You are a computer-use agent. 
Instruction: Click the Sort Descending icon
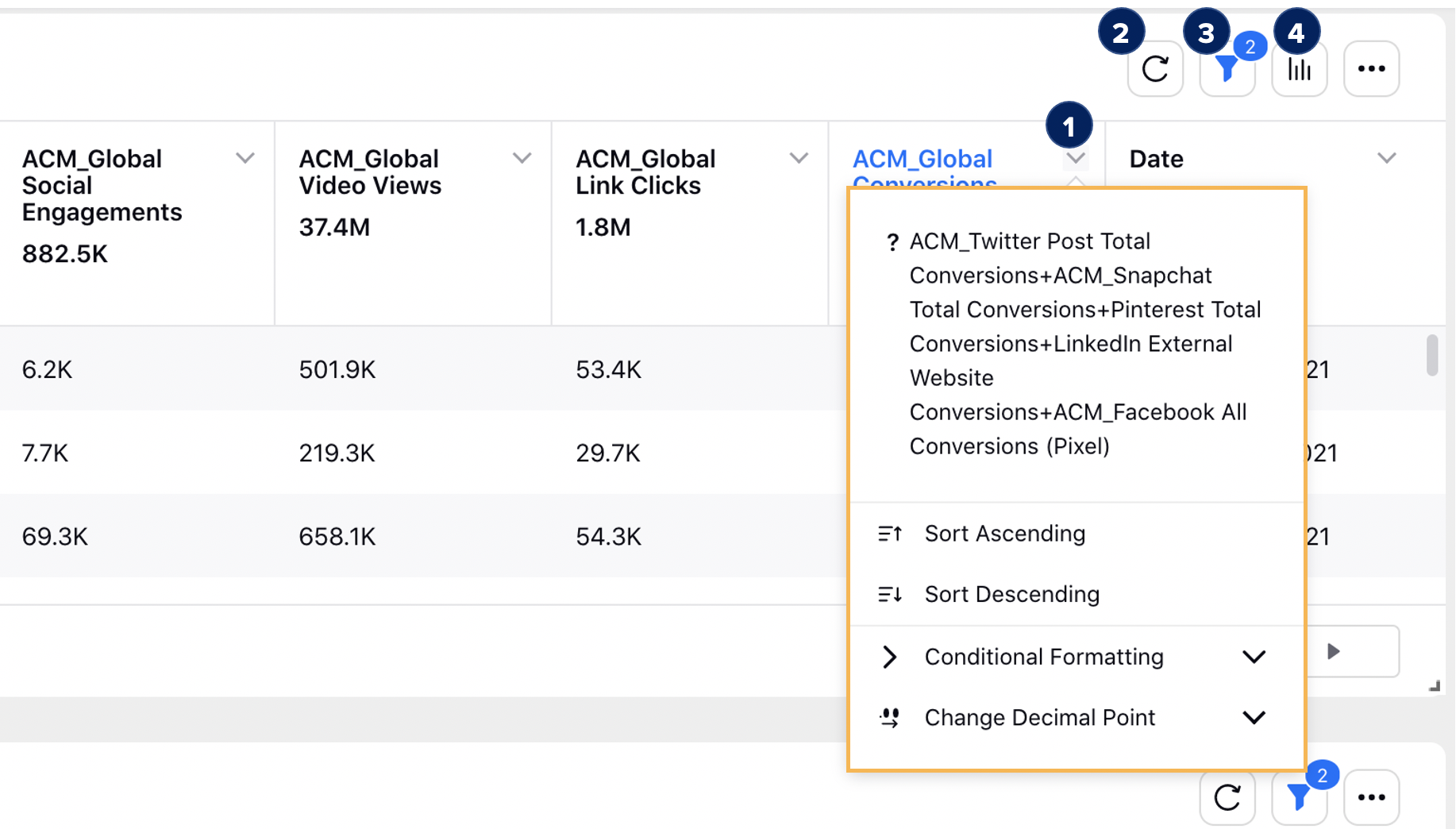point(890,594)
